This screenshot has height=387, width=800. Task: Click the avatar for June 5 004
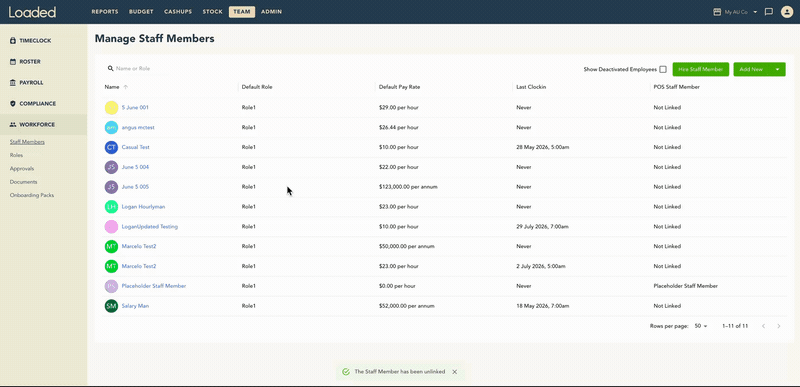(111, 167)
